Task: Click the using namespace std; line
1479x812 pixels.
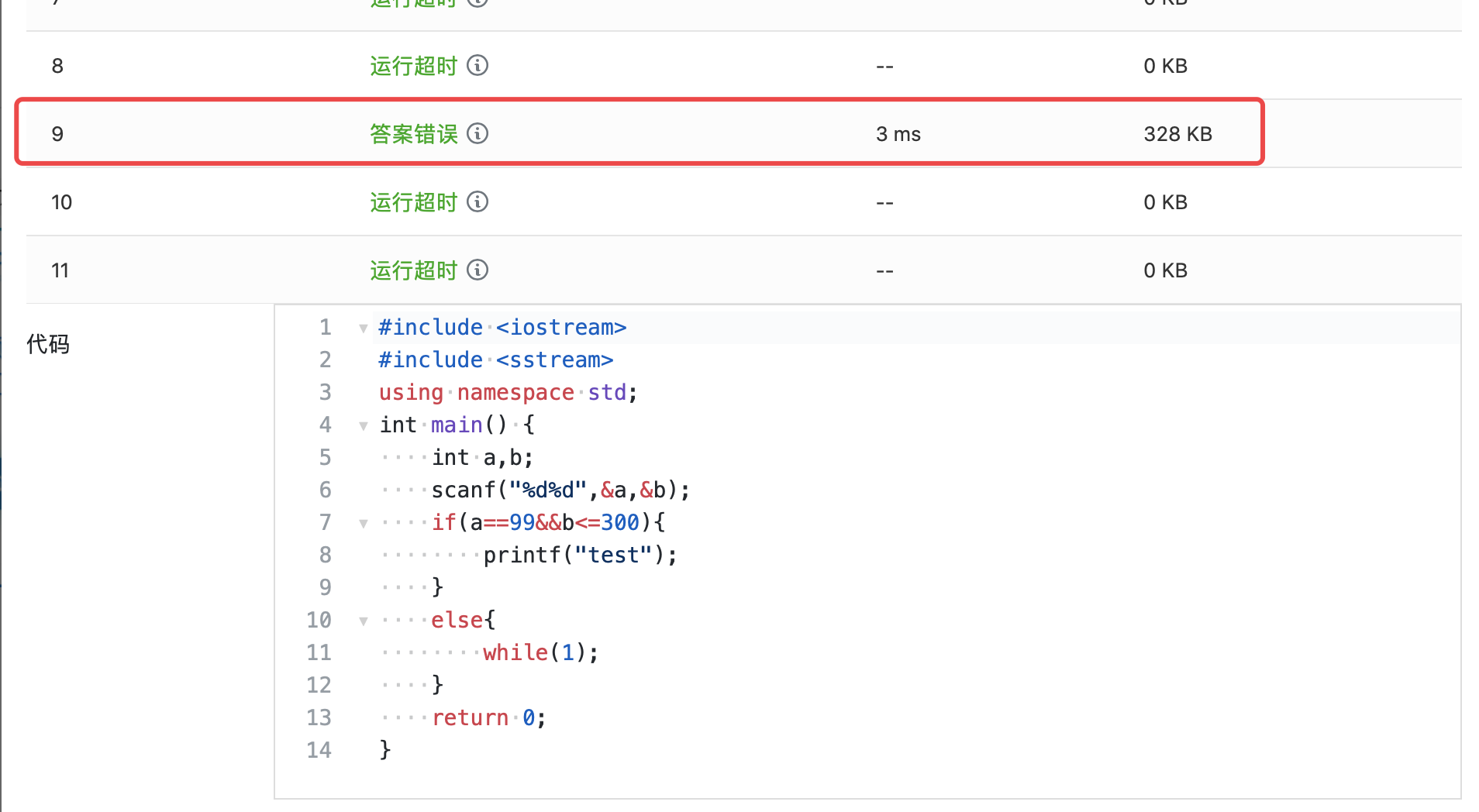Action: (x=509, y=393)
